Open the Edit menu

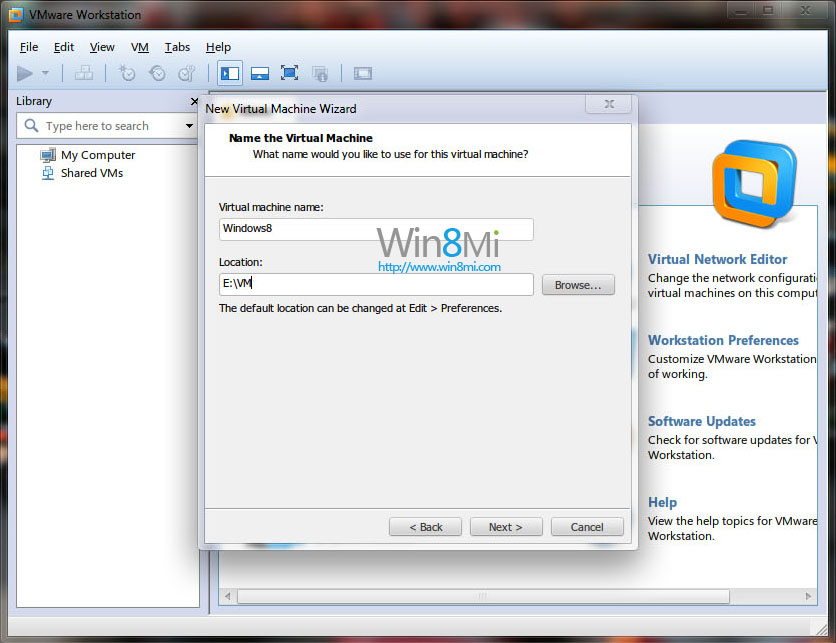[x=64, y=47]
